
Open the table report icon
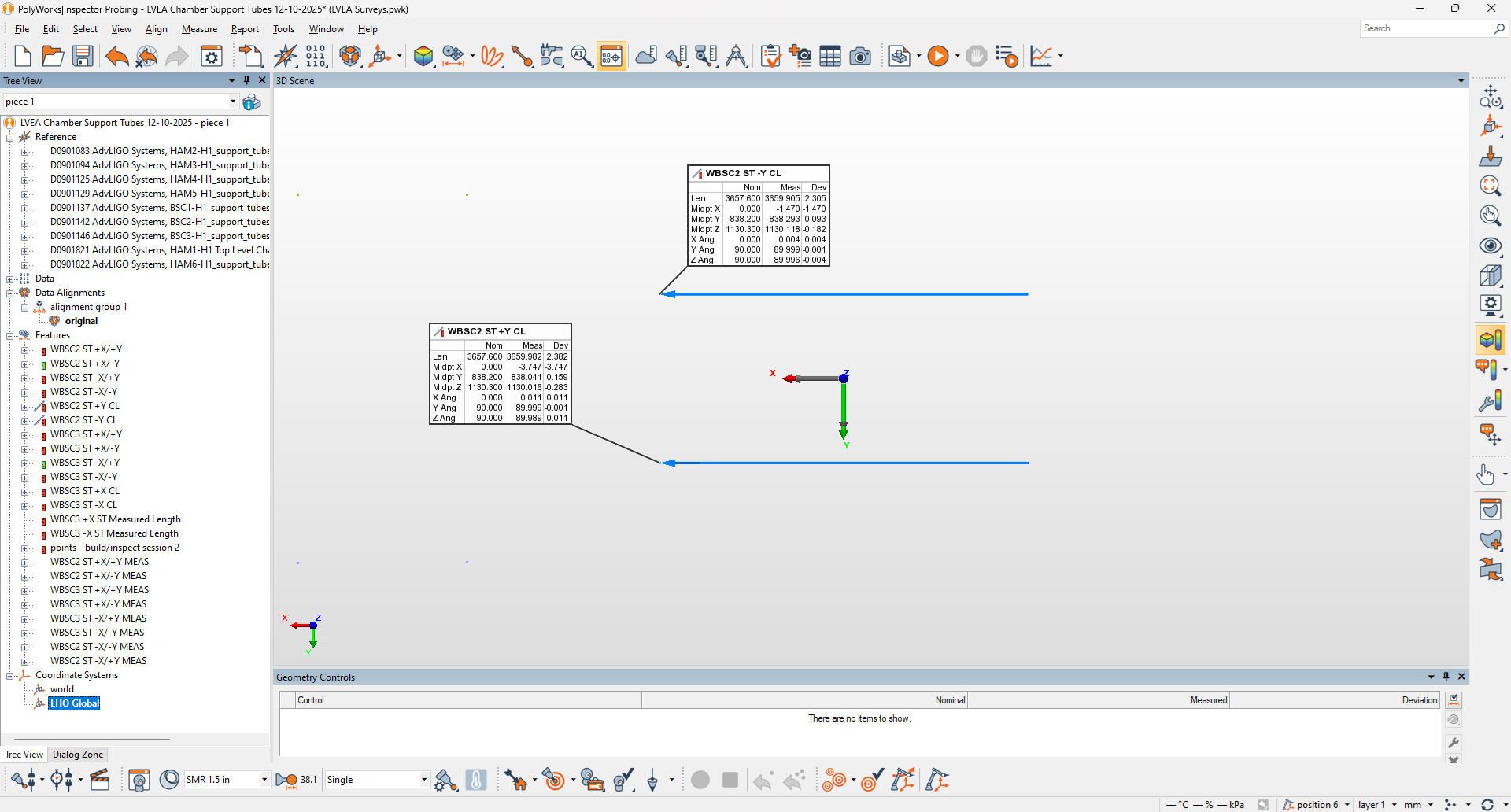[830, 56]
